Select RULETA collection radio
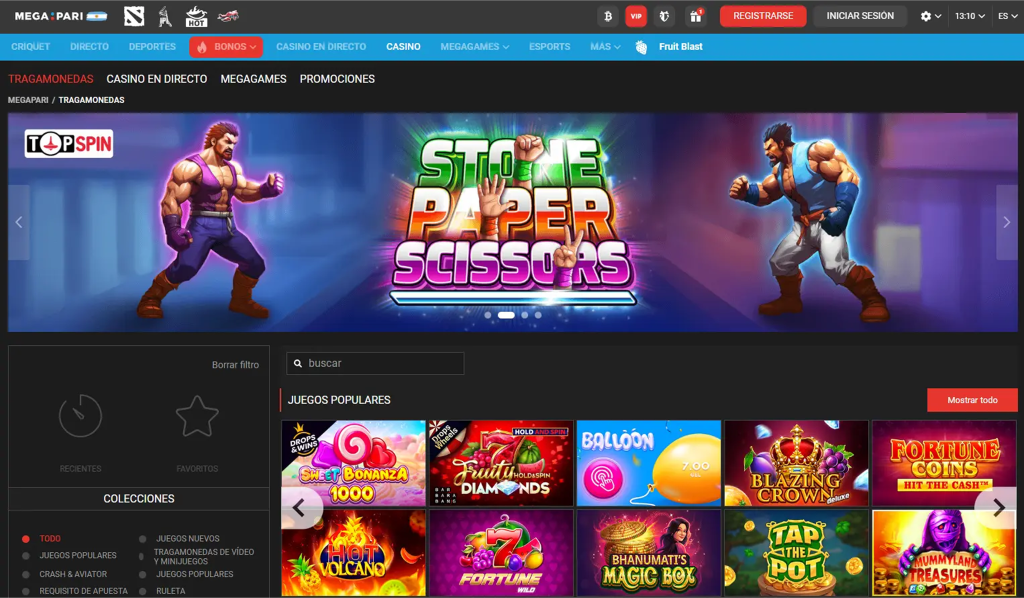The image size is (1024, 598). pyautogui.click(x=142, y=591)
